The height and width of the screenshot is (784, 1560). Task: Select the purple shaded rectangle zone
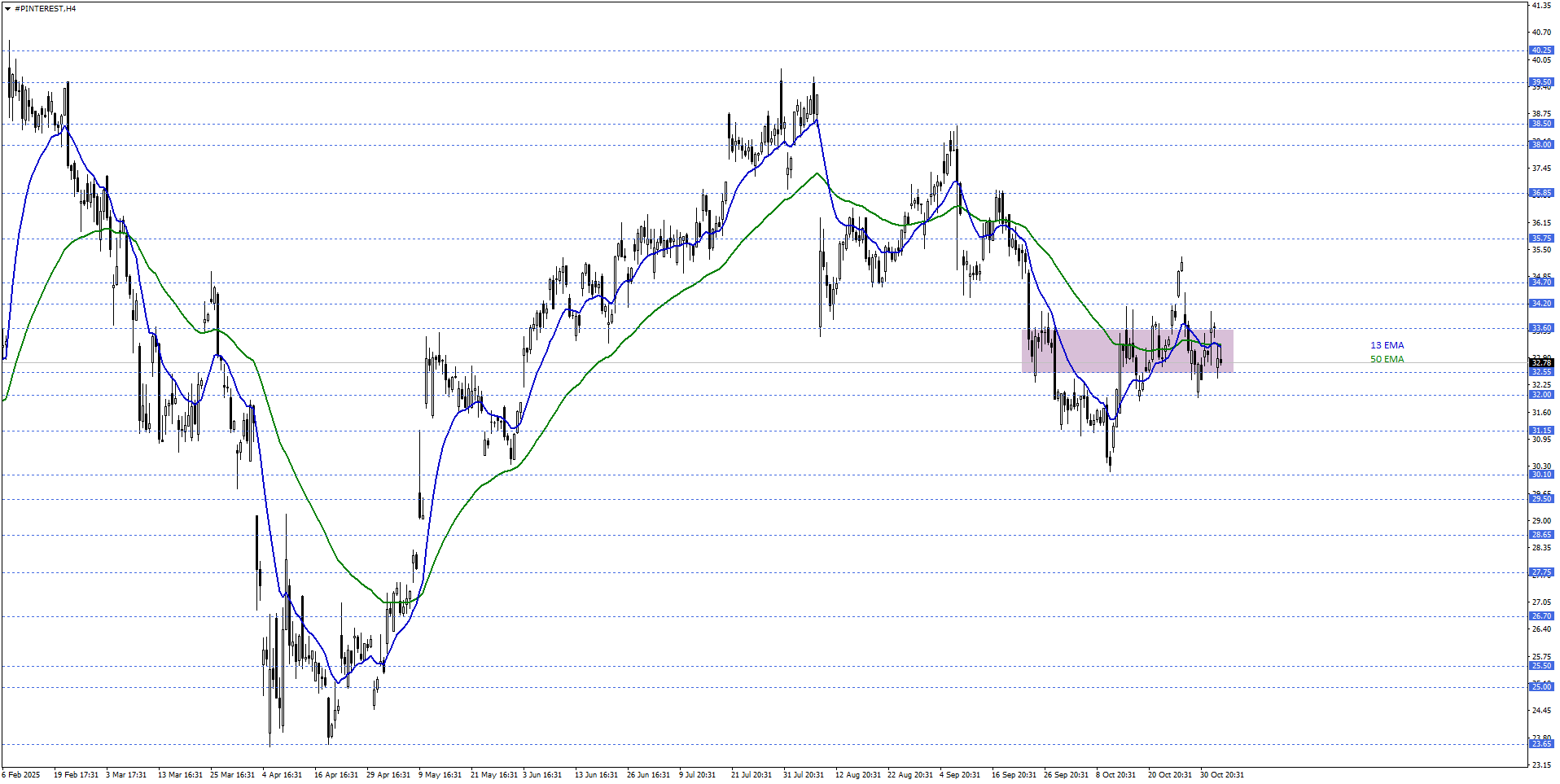tap(1127, 351)
